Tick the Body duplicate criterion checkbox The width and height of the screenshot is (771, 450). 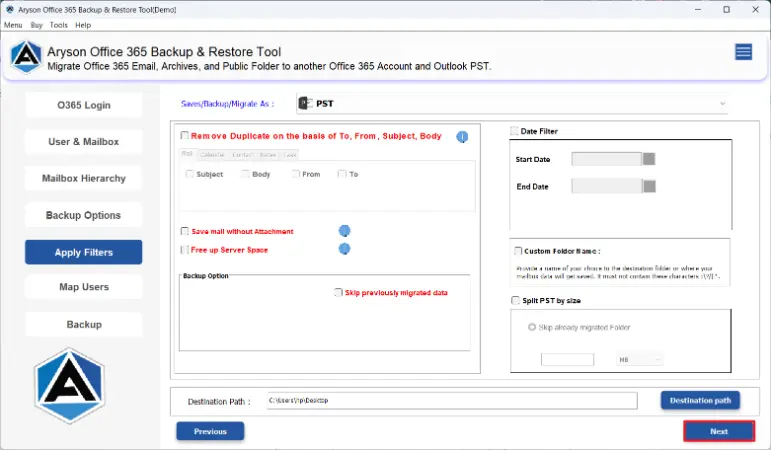pyautogui.click(x=245, y=174)
